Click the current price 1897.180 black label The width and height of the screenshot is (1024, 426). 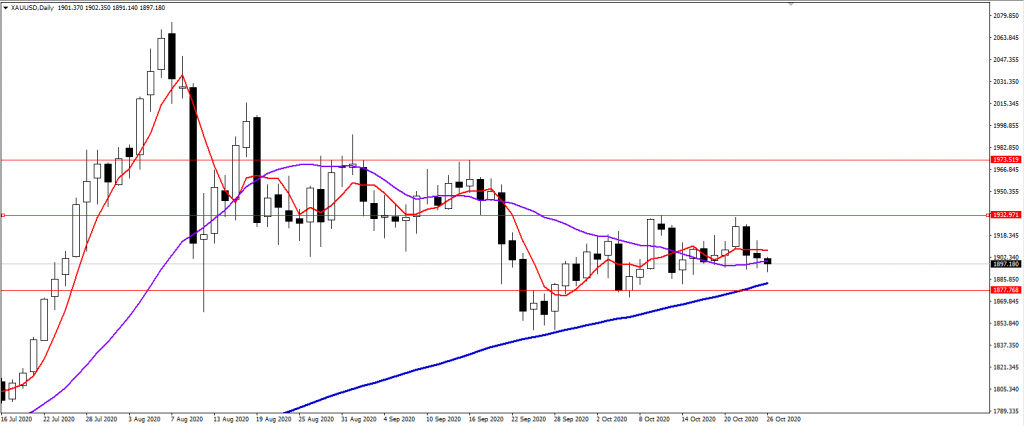coord(1003,264)
